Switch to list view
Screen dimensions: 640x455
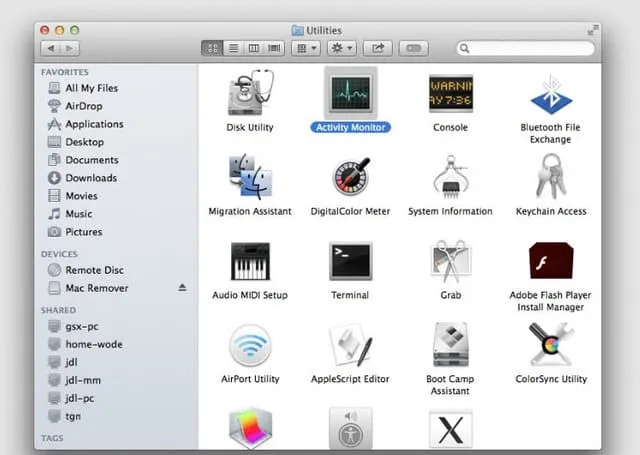(233, 48)
